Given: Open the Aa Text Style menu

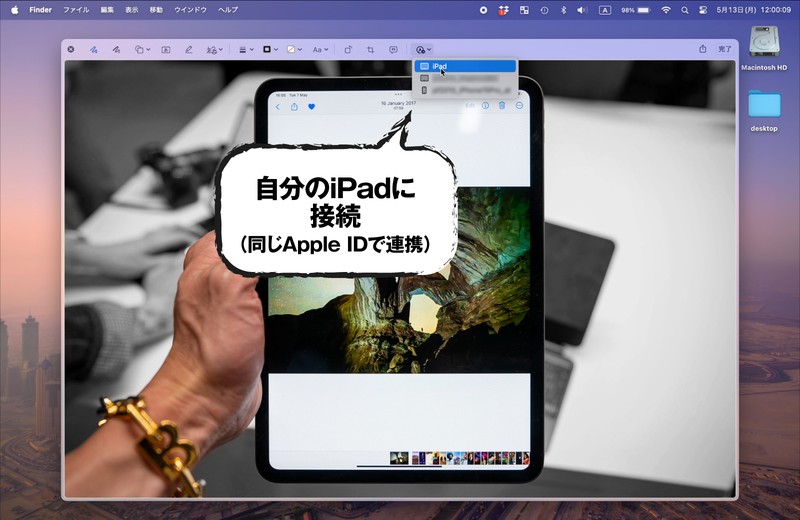Looking at the screenshot, I should 320,49.
